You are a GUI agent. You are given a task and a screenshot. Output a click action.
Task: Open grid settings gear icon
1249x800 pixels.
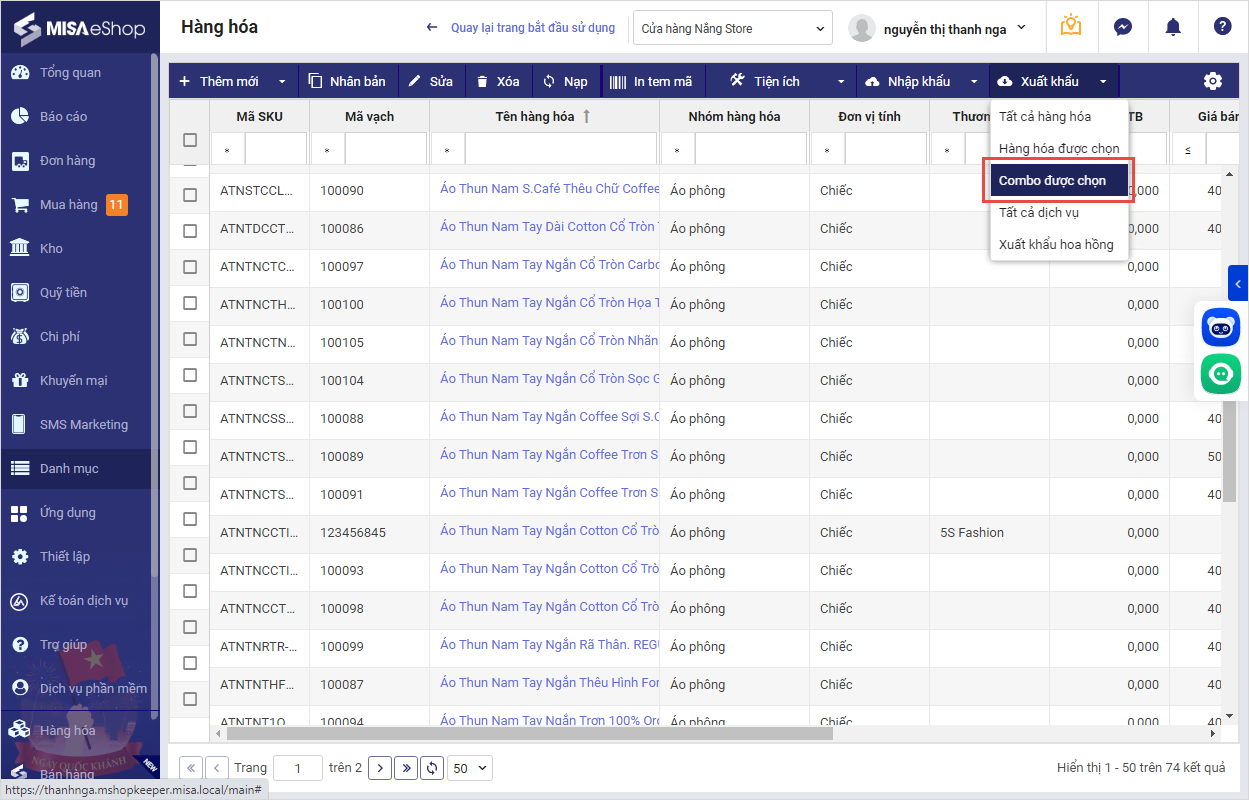pyautogui.click(x=1213, y=81)
